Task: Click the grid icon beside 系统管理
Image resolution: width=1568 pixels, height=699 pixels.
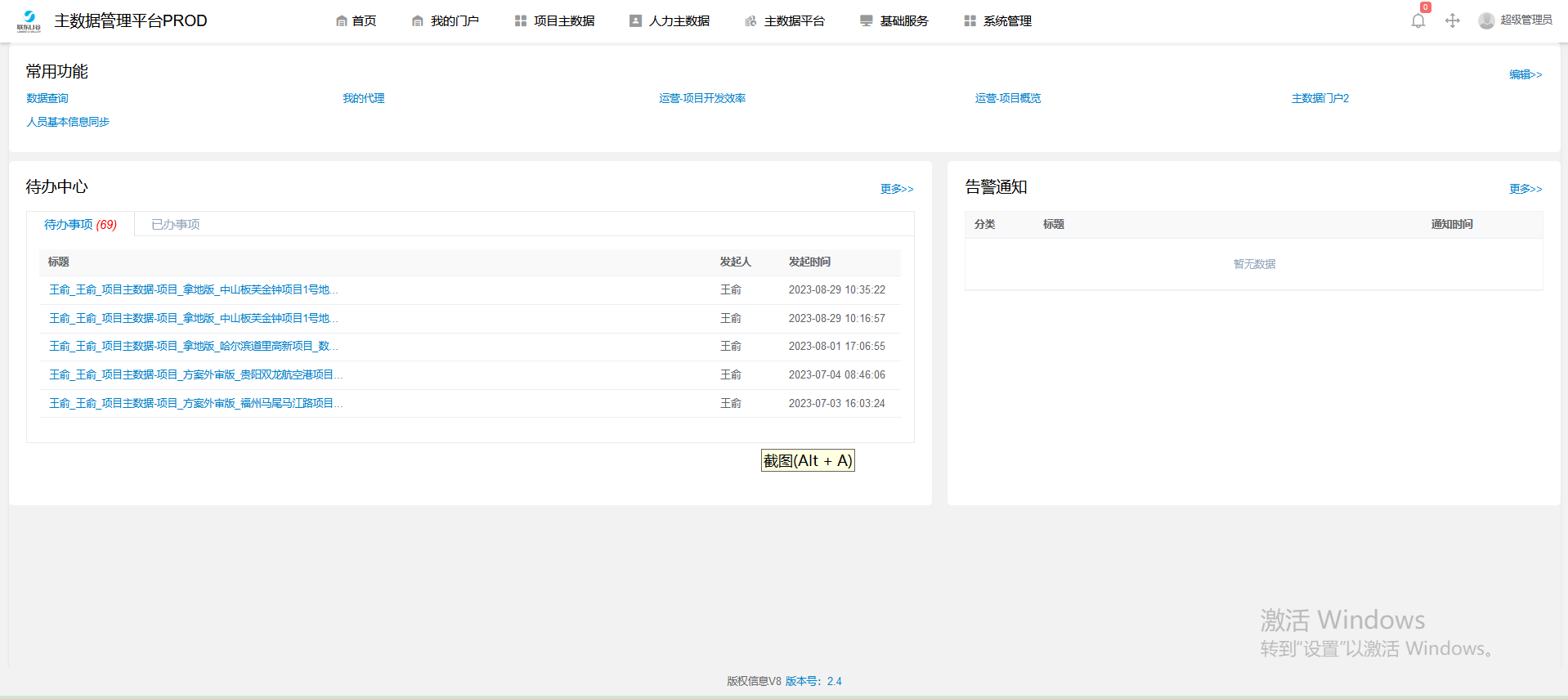Action: tap(970, 21)
